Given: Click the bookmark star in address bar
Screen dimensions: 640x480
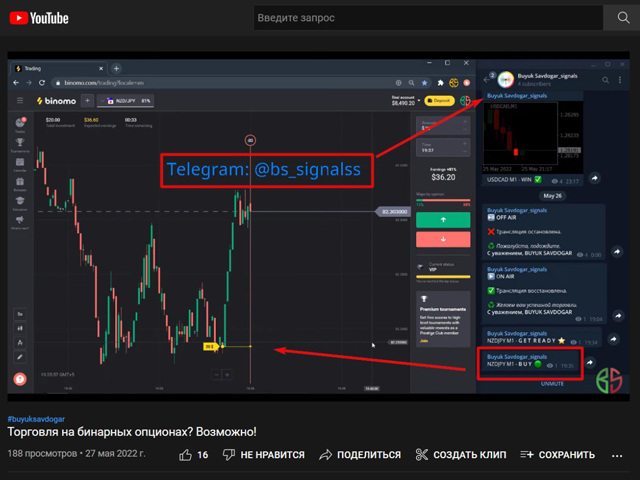Looking at the screenshot, I should [424, 83].
